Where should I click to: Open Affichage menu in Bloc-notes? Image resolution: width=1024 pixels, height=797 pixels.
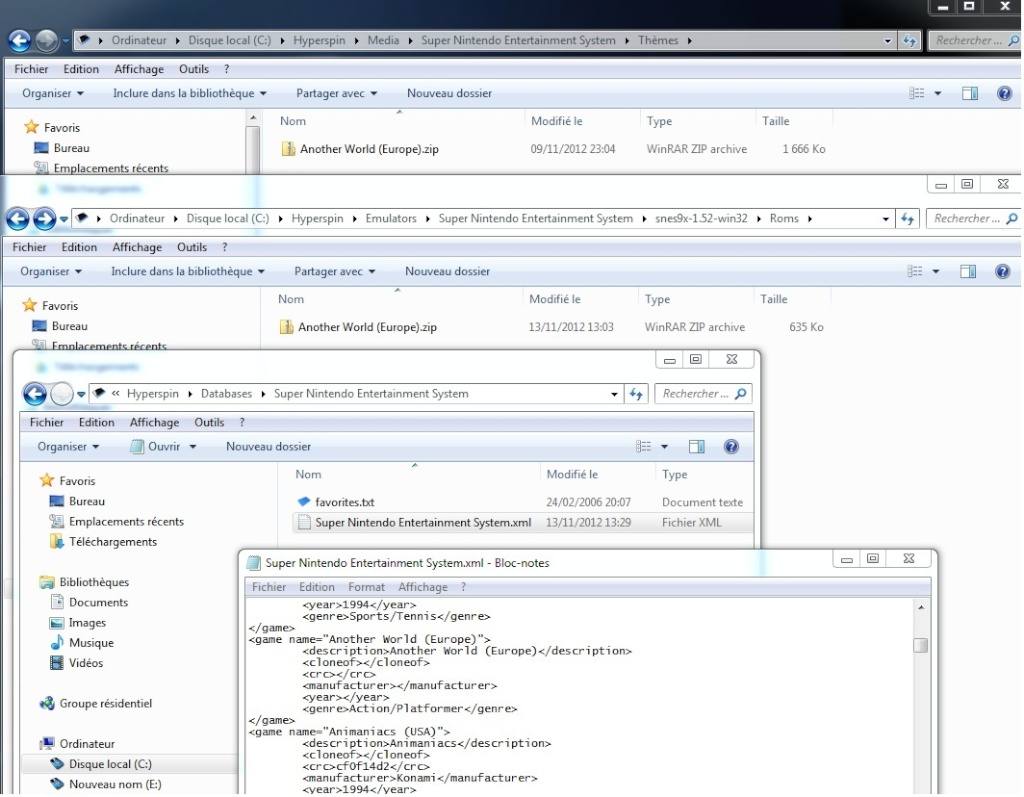click(x=423, y=587)
